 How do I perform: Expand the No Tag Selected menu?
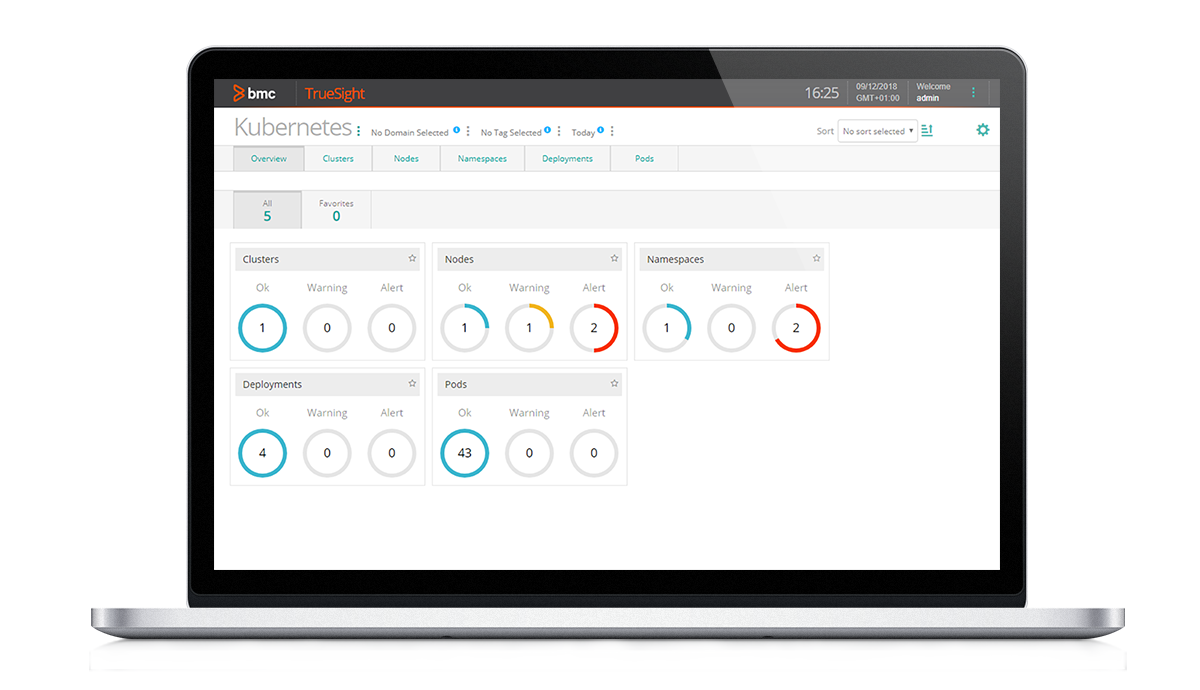(559, 132)
